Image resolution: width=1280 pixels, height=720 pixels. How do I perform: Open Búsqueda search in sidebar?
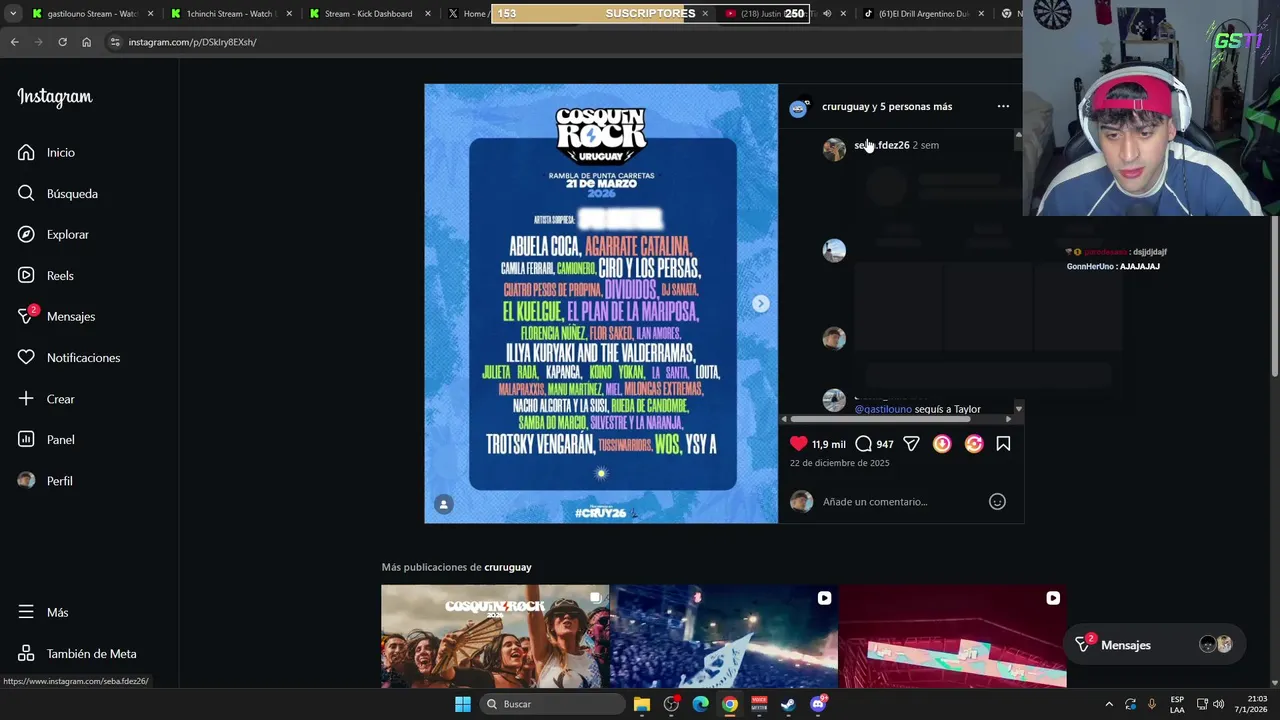(x=58, y=193)
